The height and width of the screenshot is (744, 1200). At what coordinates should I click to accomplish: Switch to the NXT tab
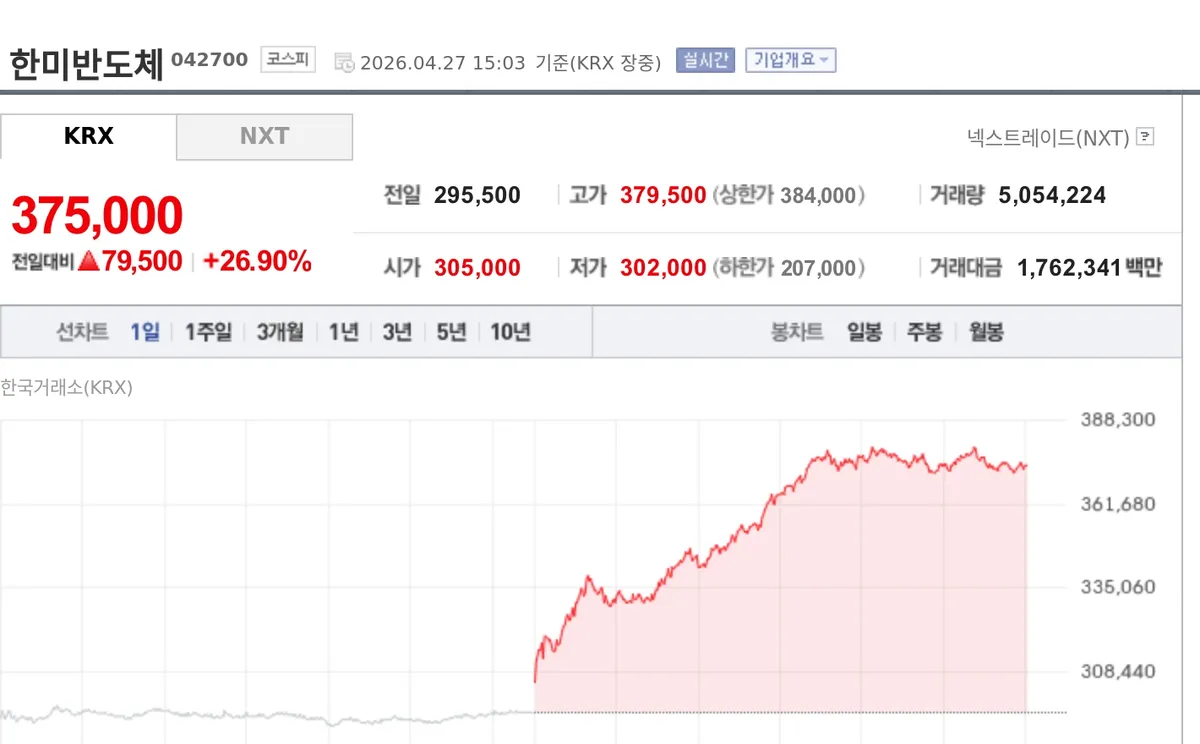[x=265, y=137]
